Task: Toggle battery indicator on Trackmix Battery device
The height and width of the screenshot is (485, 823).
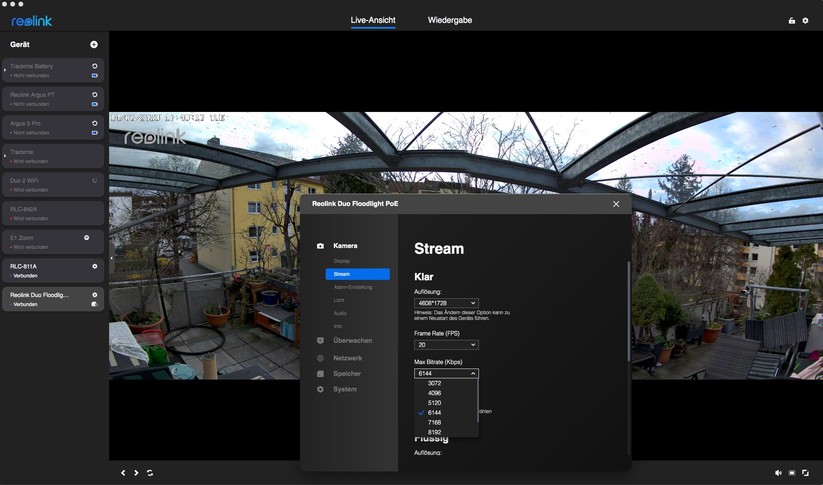Action: point(95,75)
